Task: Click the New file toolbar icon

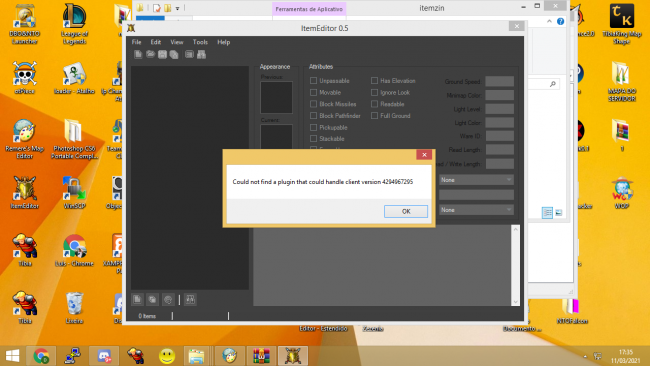Action: click(138, 54)
